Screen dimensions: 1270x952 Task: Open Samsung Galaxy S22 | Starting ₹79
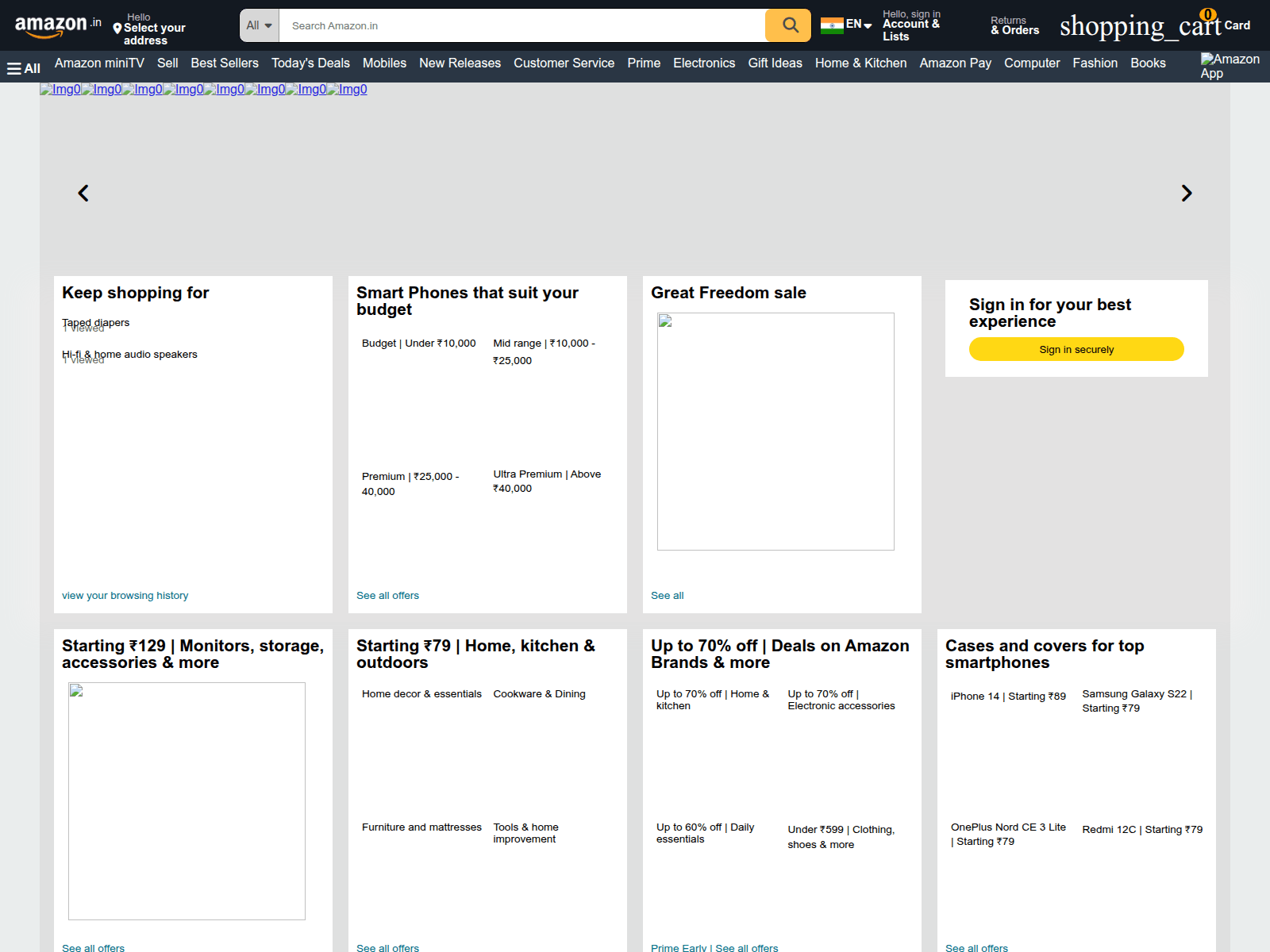[x=1137, y=701]
